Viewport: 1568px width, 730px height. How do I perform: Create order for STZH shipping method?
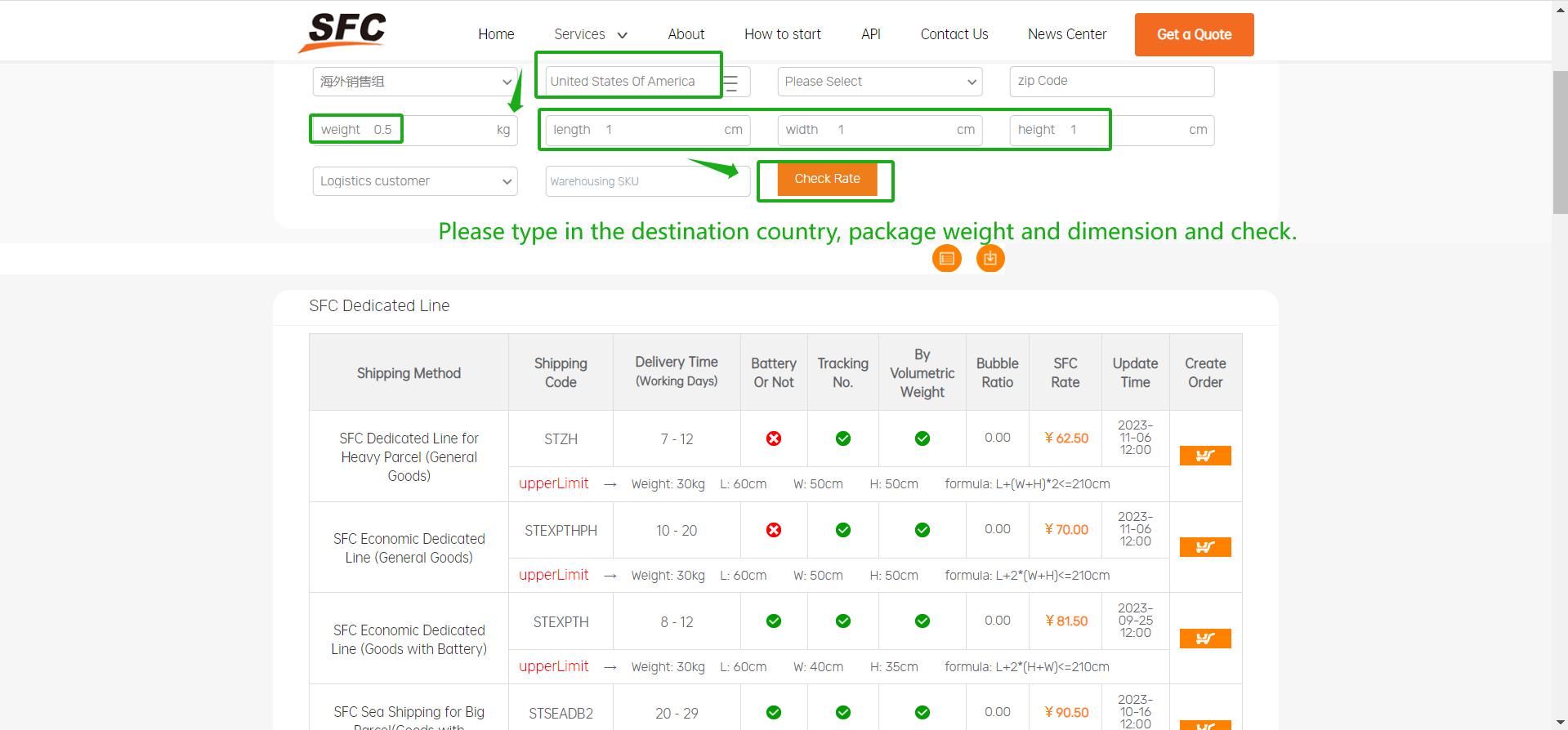click(x=1205, y=456)
